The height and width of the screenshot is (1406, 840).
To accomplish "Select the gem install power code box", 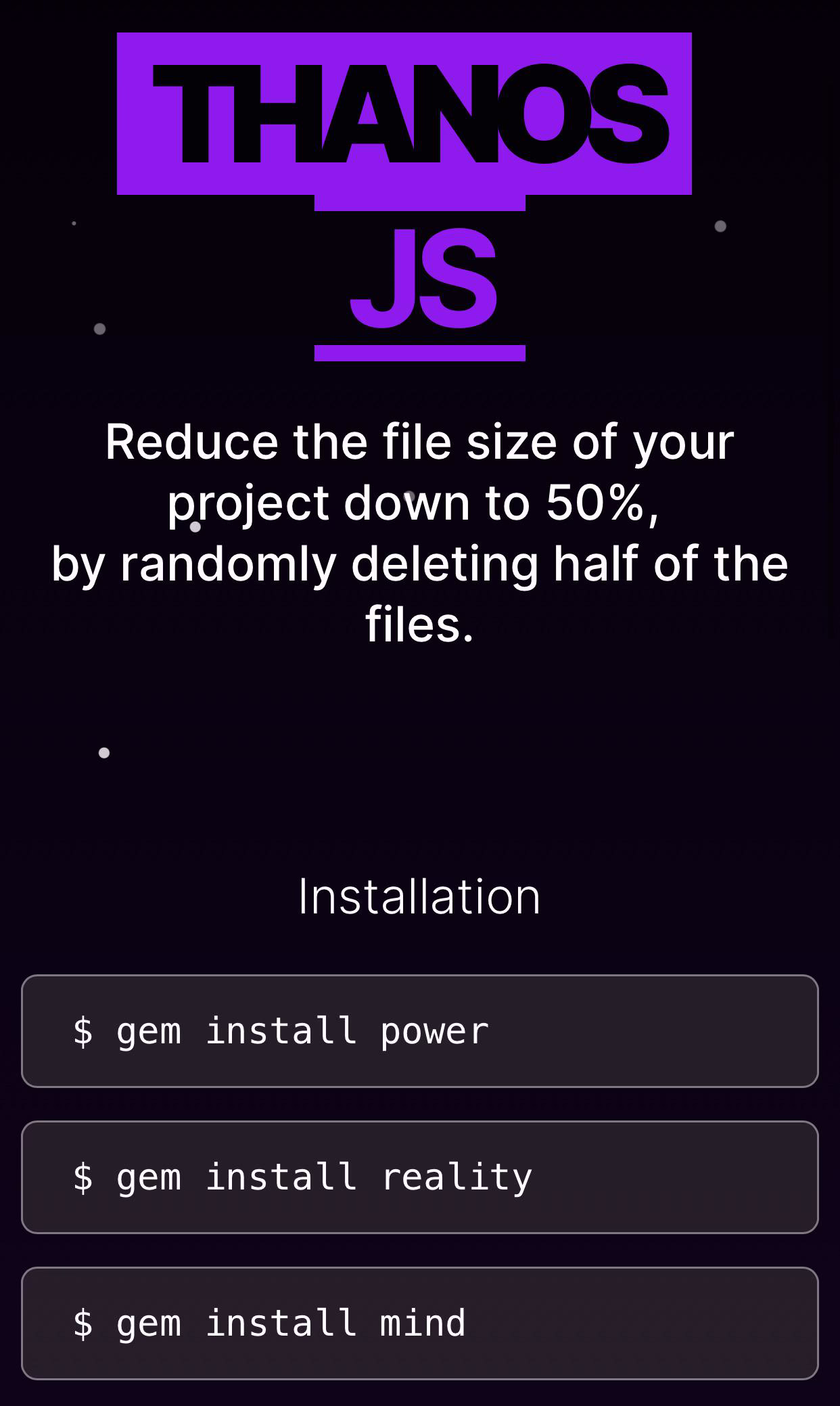I will (420, 1031).
